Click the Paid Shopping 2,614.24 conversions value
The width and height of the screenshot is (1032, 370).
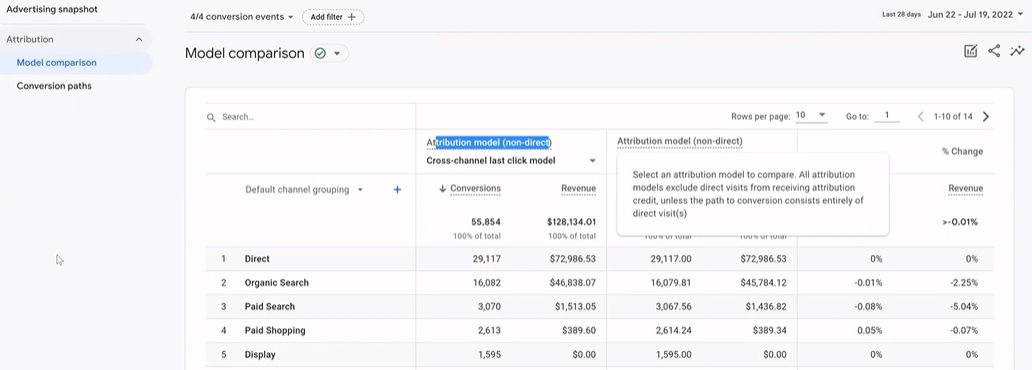[x=673, y=330]
